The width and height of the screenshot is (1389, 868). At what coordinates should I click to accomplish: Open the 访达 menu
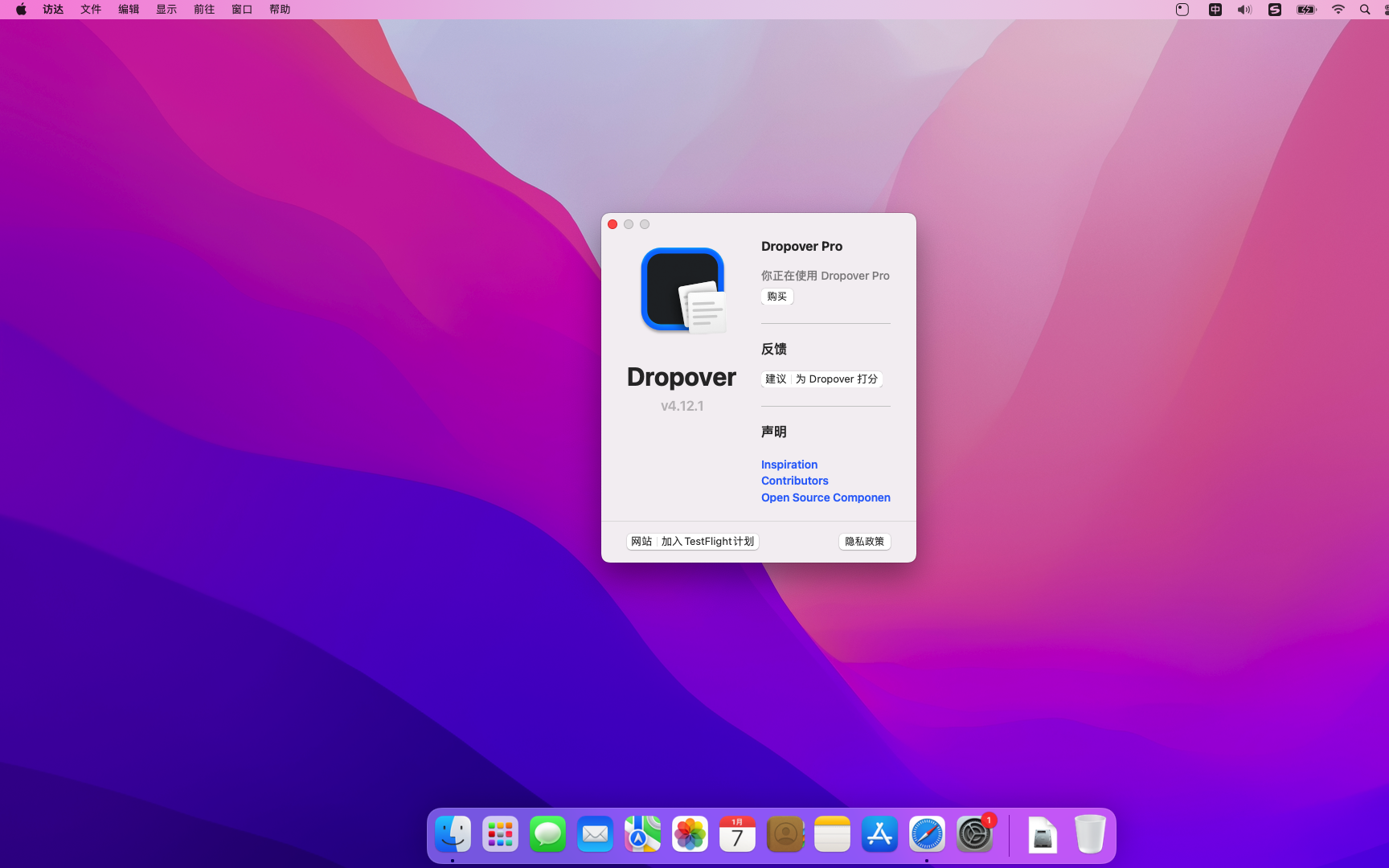53,10
